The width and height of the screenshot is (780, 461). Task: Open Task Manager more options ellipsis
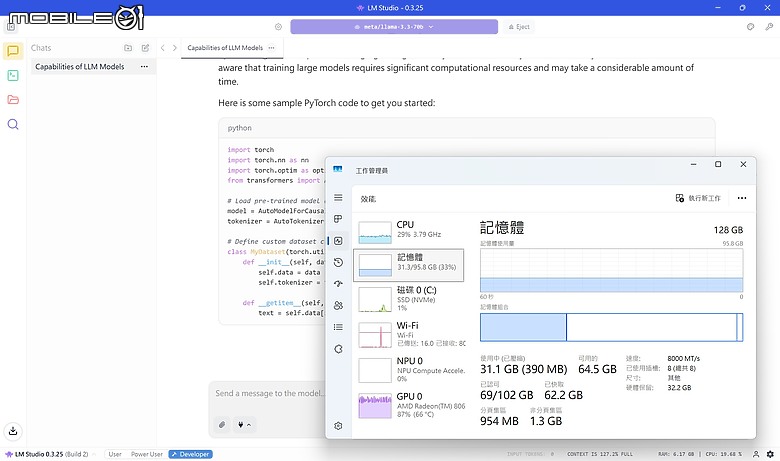point(742,198)
